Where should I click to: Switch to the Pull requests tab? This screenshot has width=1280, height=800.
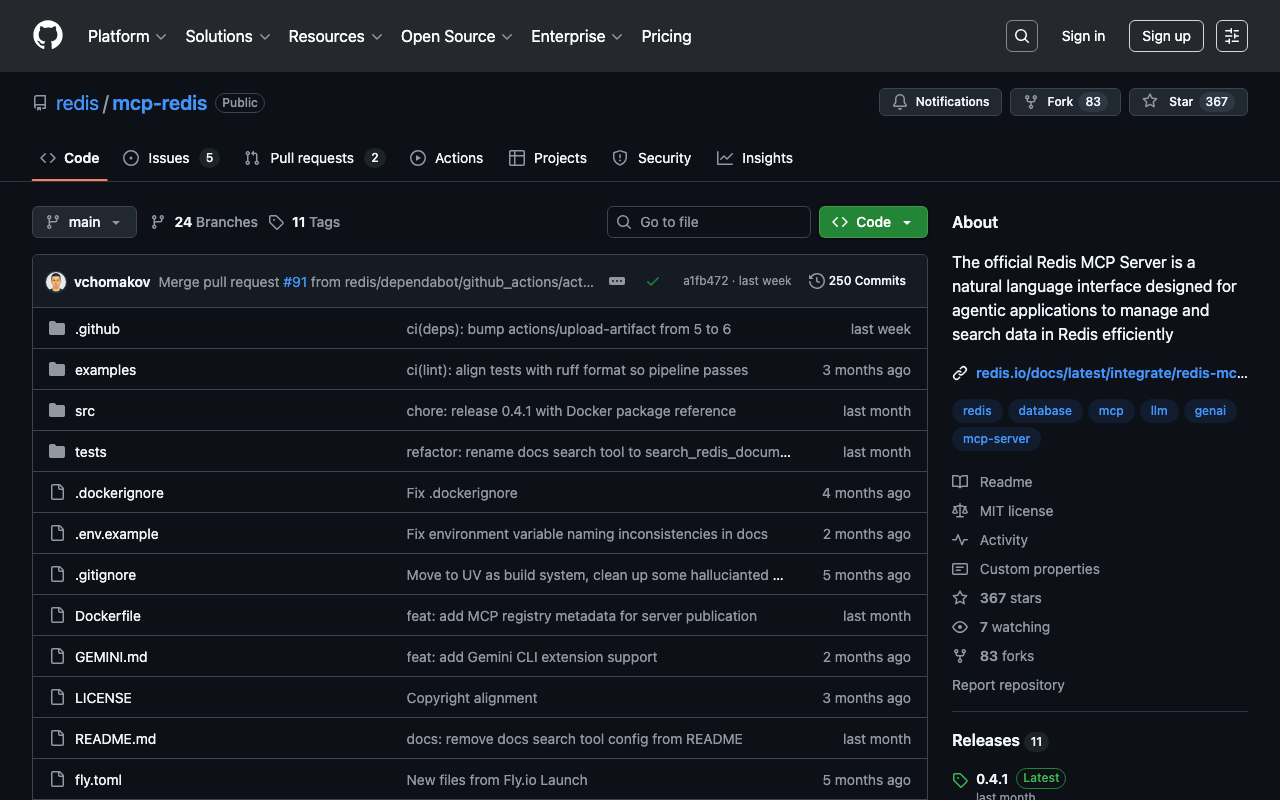point(312,158)
